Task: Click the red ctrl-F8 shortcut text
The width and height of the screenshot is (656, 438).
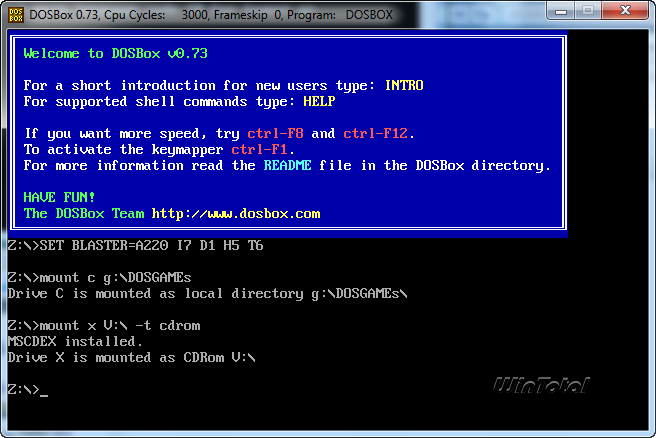Action: [x=275, y=133]
